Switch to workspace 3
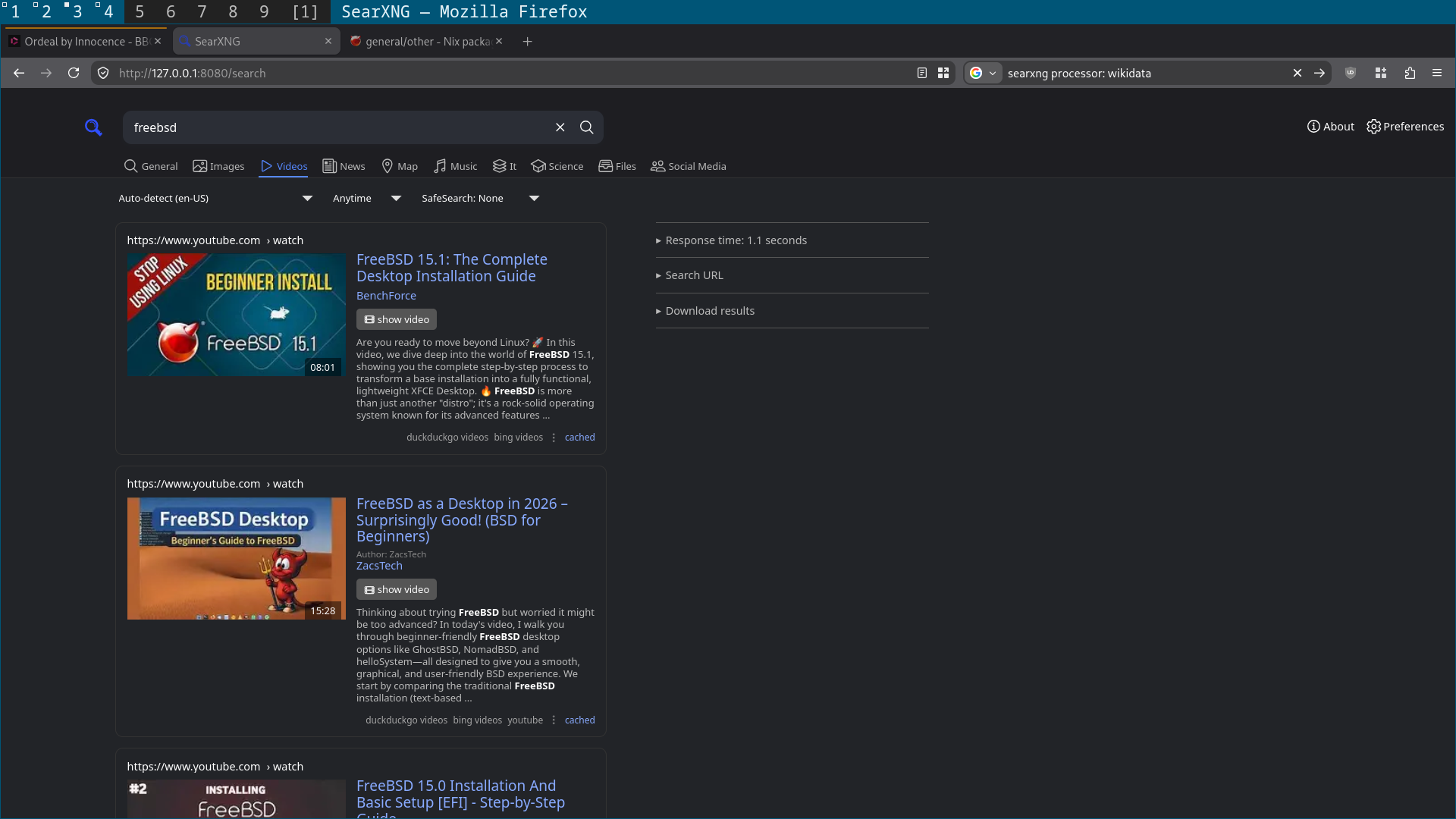Screen dimensions: 1456x819 coord(77,11)
